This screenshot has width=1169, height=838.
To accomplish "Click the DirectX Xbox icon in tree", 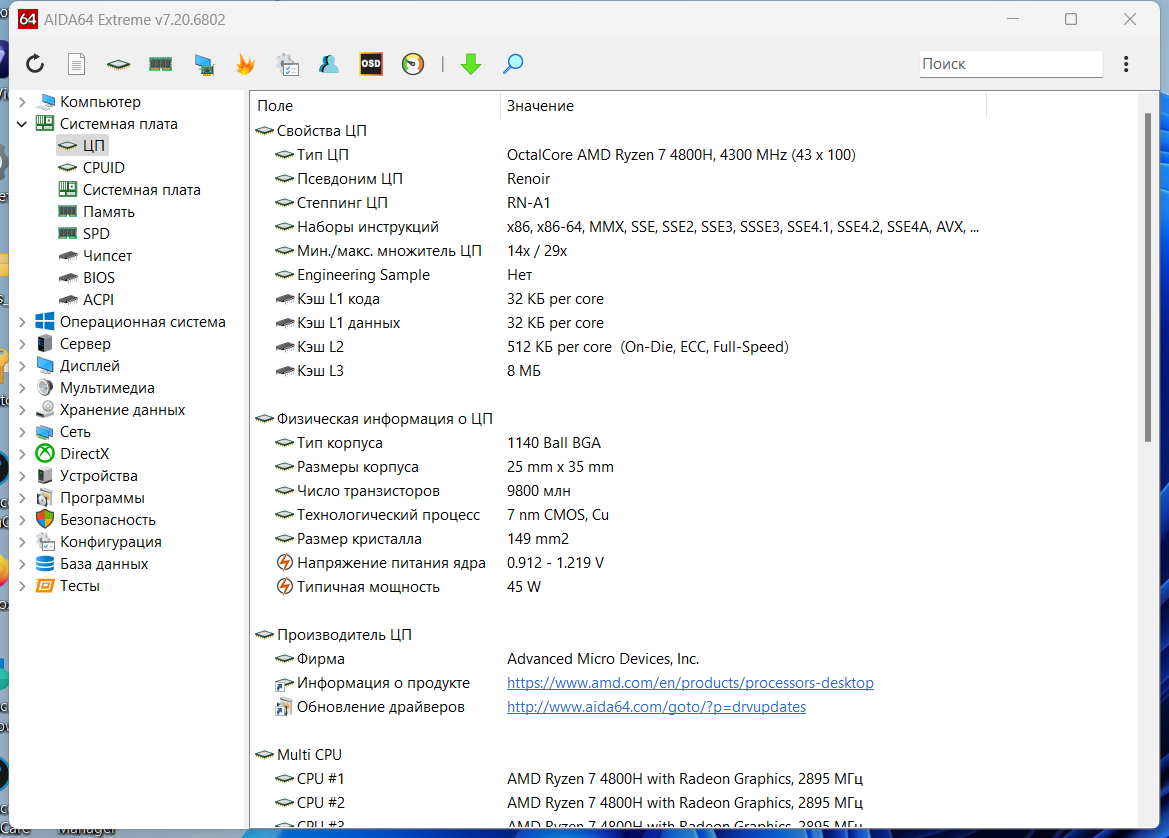I will tap(45, 454).
